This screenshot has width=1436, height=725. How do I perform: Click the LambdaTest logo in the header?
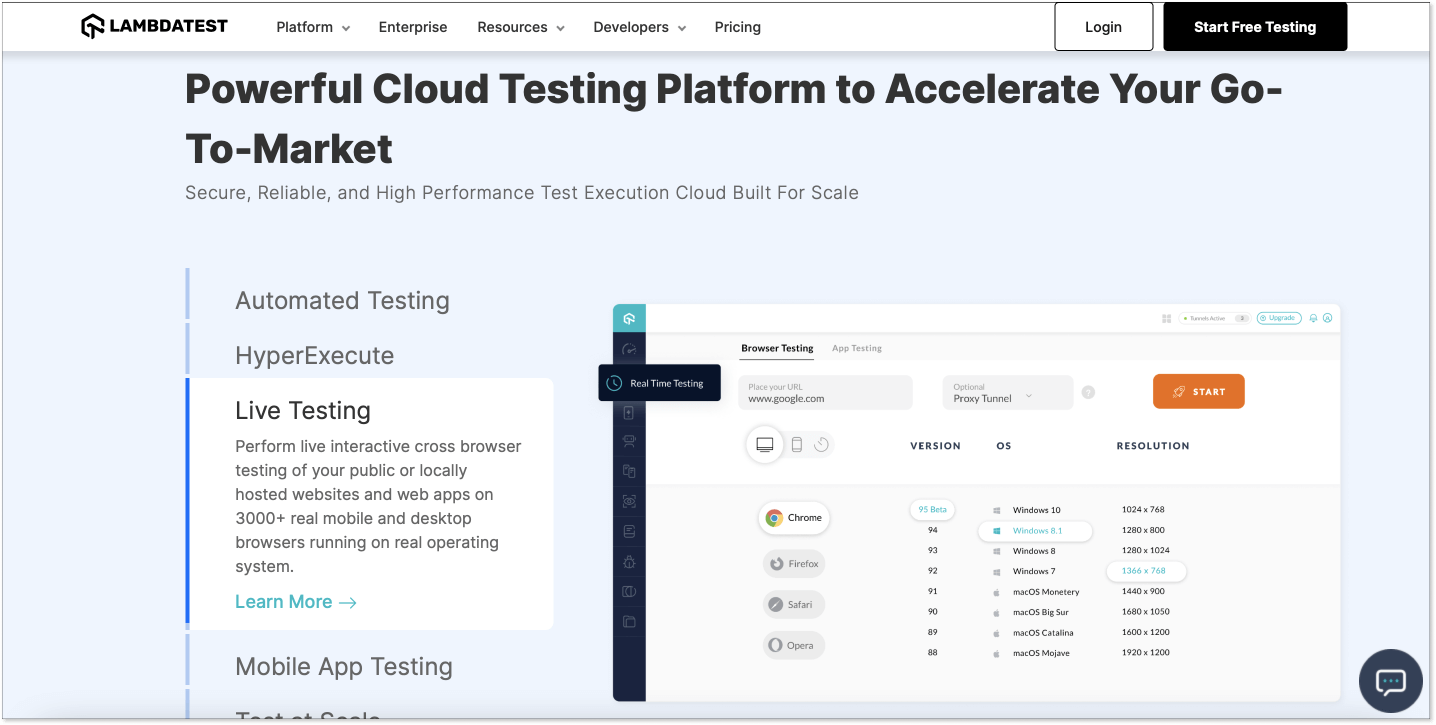click(x=155, y=27)
